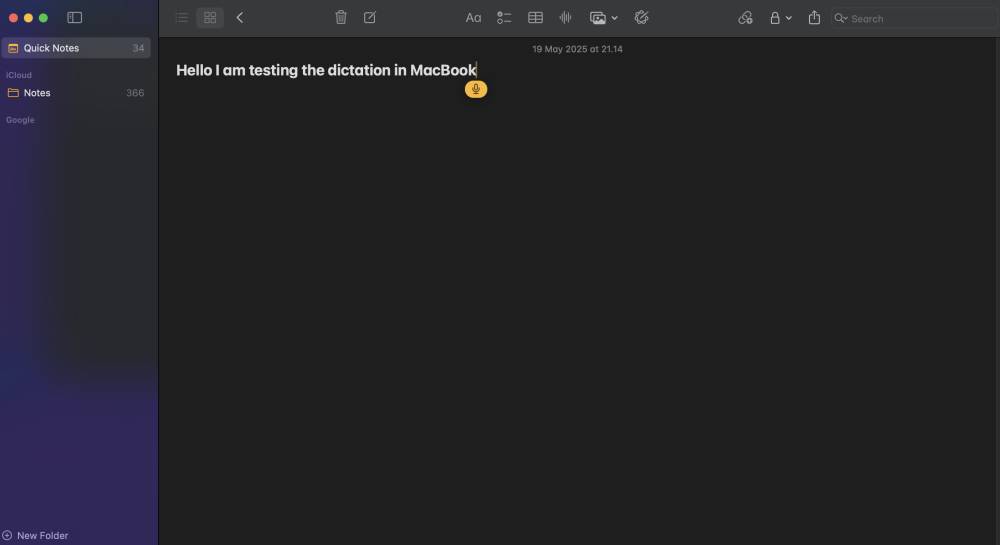The image size is (1000, 545).
Task: Expand the media dropdown arrow
Action: pyautogui.click(x=614, y=18)
